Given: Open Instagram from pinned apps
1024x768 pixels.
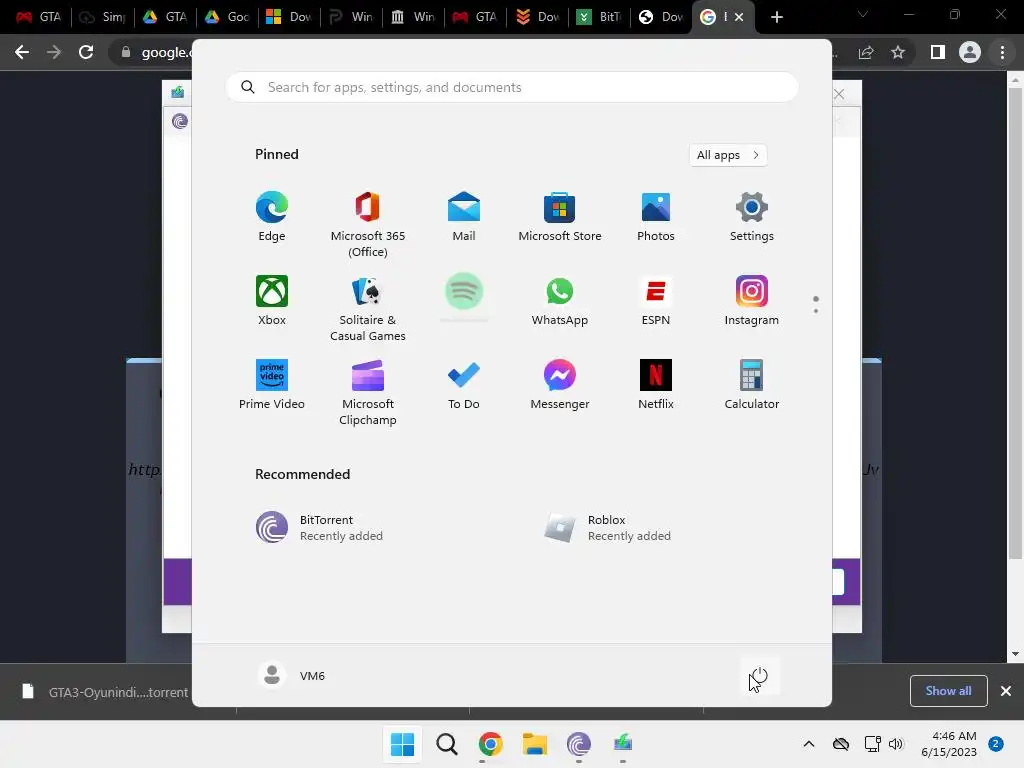Looking at the screenshot, I should (752, 301).
